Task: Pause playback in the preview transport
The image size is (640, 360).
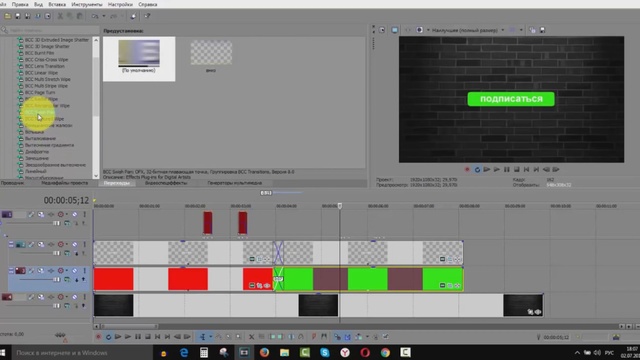Action: [507, 169]
